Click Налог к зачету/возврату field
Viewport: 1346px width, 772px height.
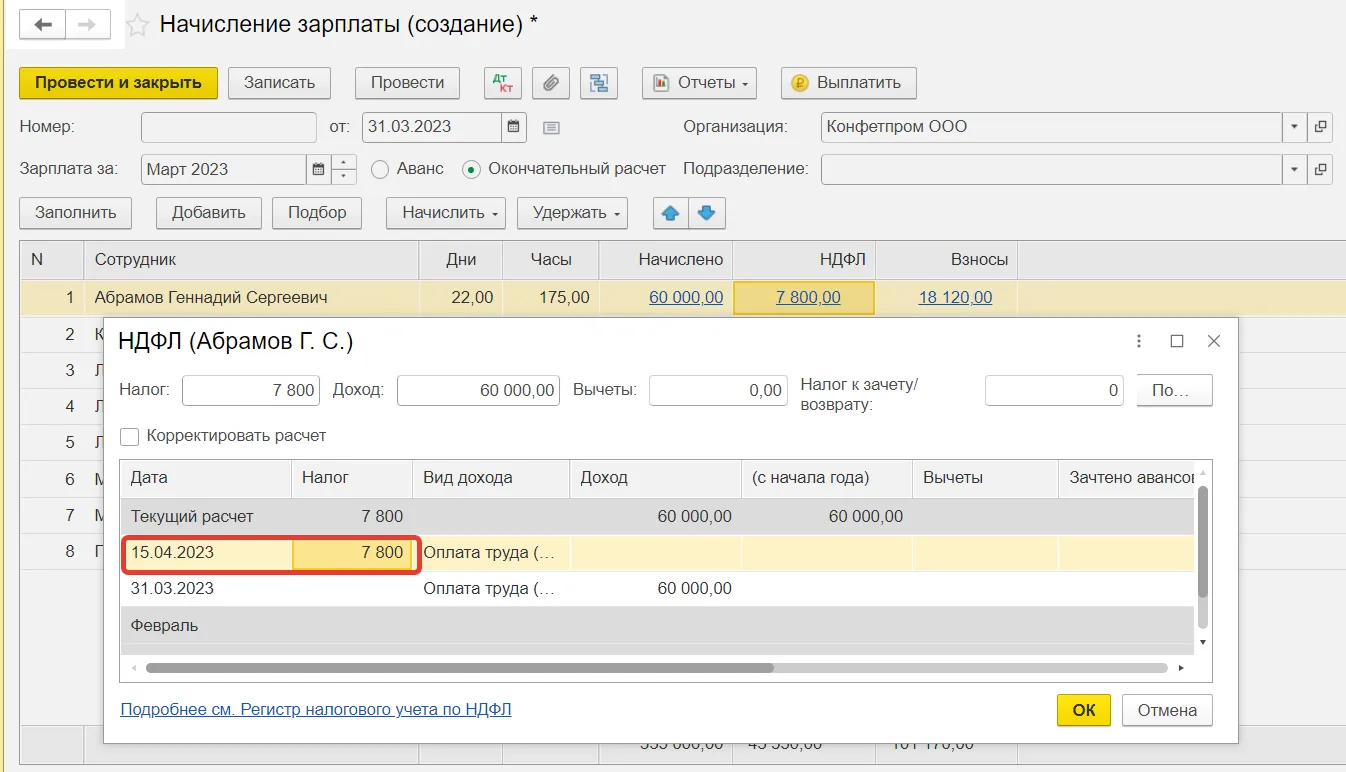tap(1054, 391)
